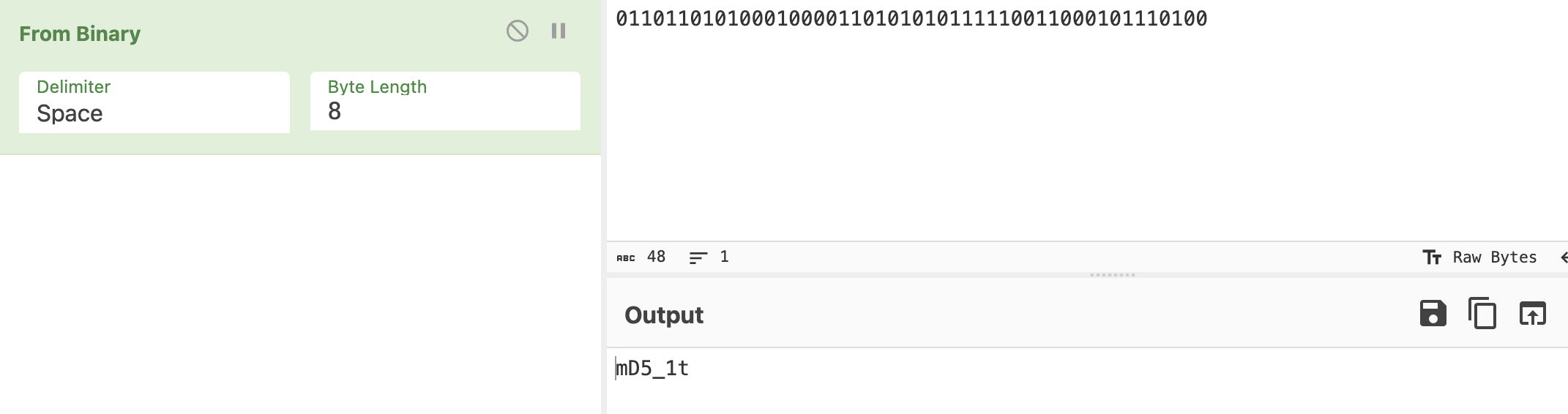
Task: Select the From Binary operation title
Action: coord(80,34)
